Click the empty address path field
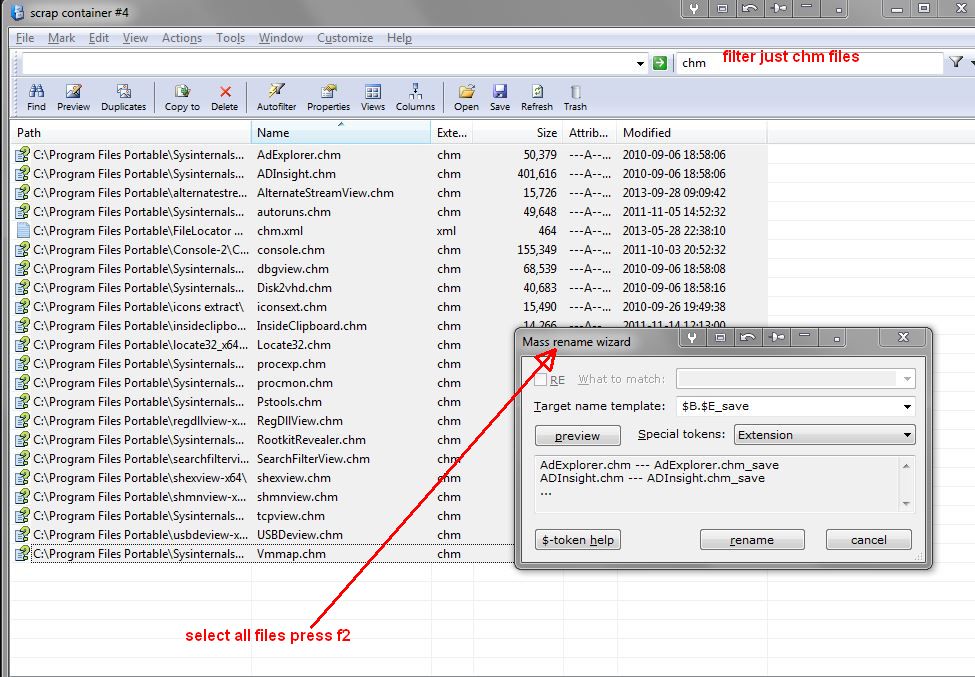 [328, 63]
